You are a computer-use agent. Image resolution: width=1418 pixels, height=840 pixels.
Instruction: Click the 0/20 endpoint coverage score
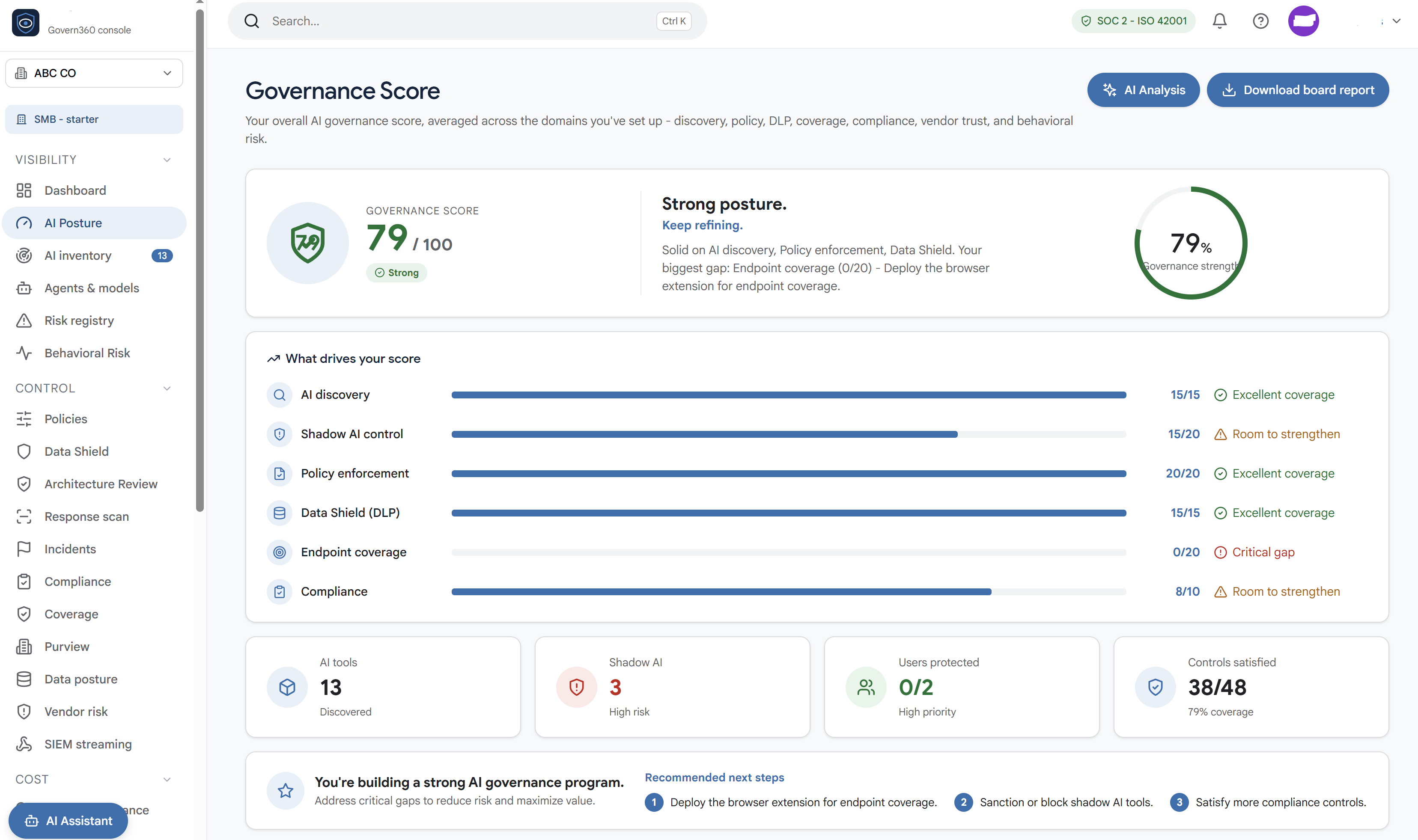[1186, 552]
